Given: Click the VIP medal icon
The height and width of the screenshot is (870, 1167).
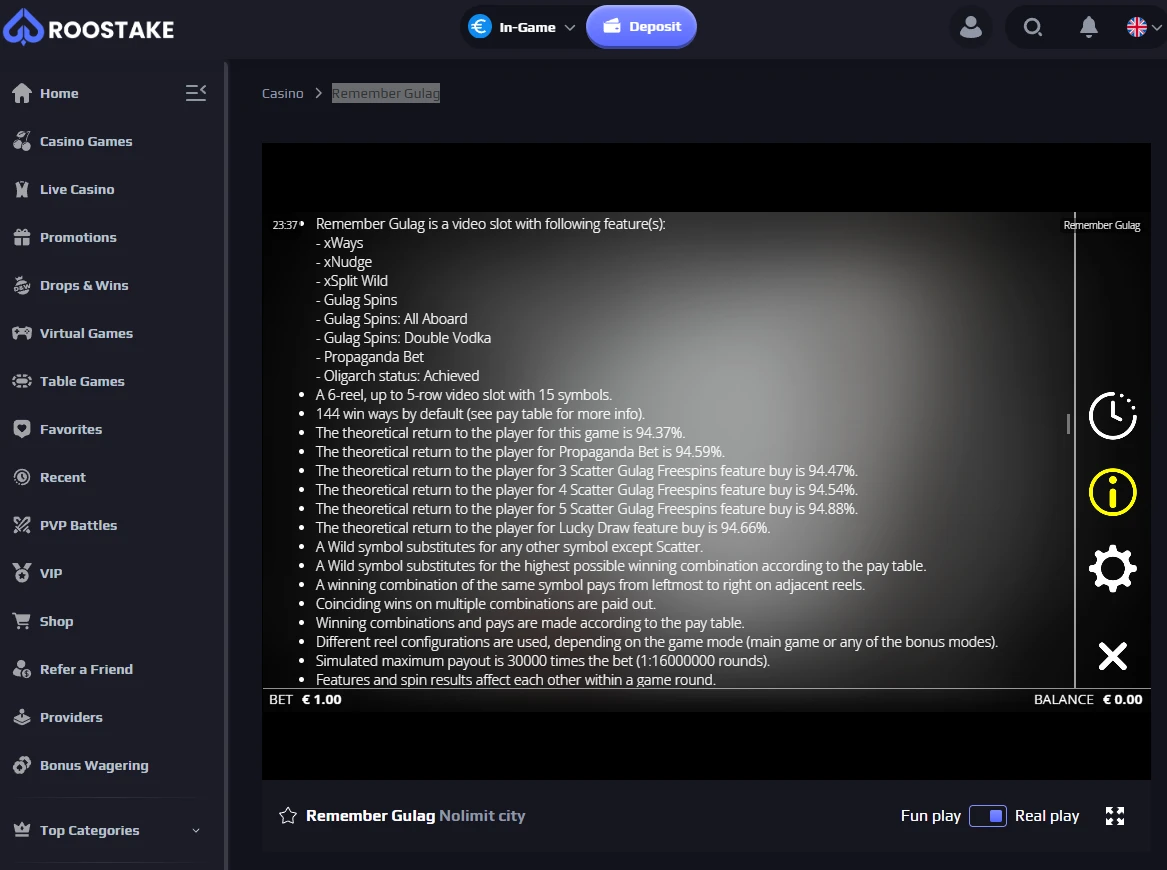Looking at the screenshot, I should [x=22, y=572].
